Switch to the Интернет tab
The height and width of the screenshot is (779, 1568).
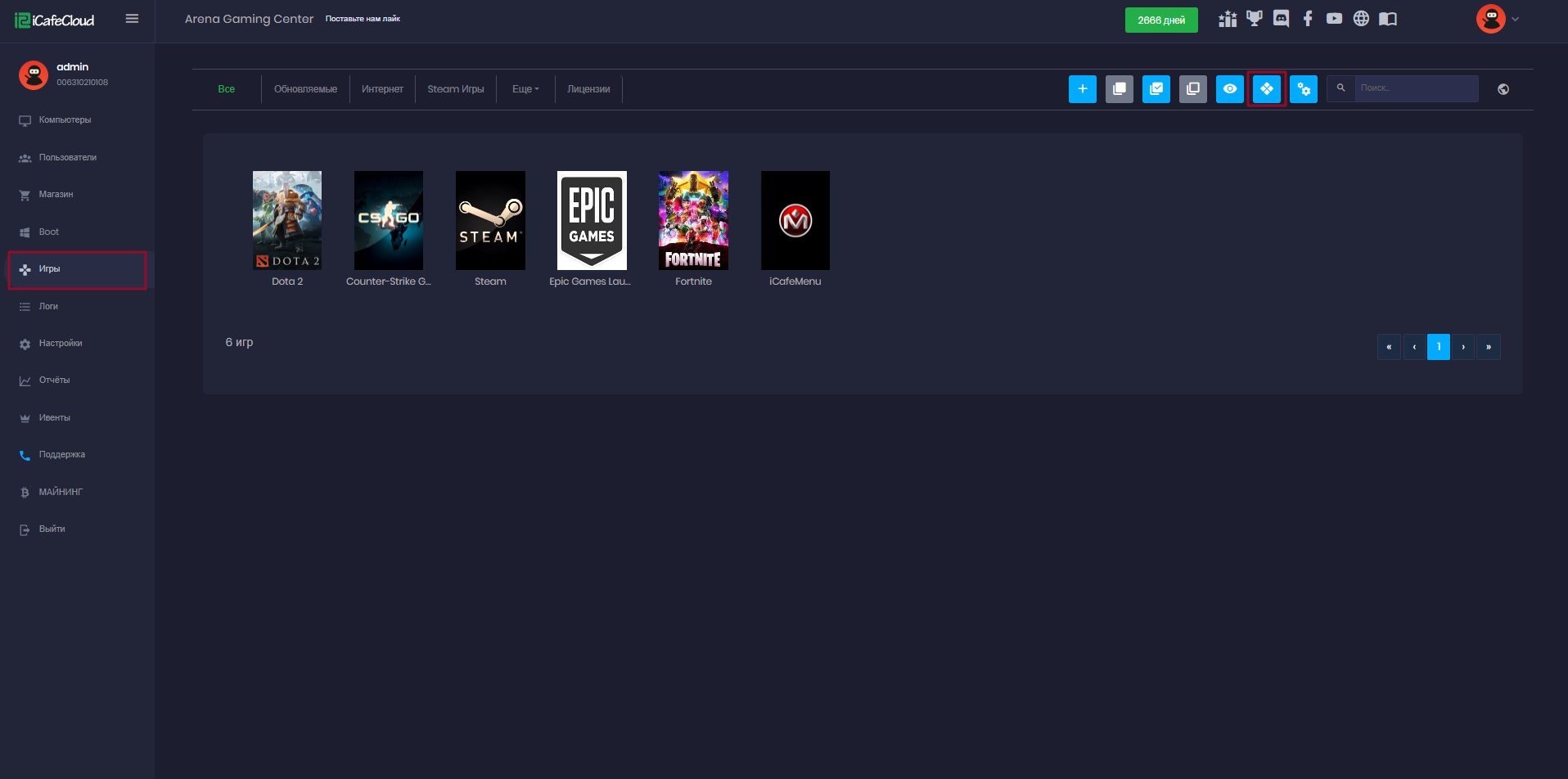pos(382,89)
